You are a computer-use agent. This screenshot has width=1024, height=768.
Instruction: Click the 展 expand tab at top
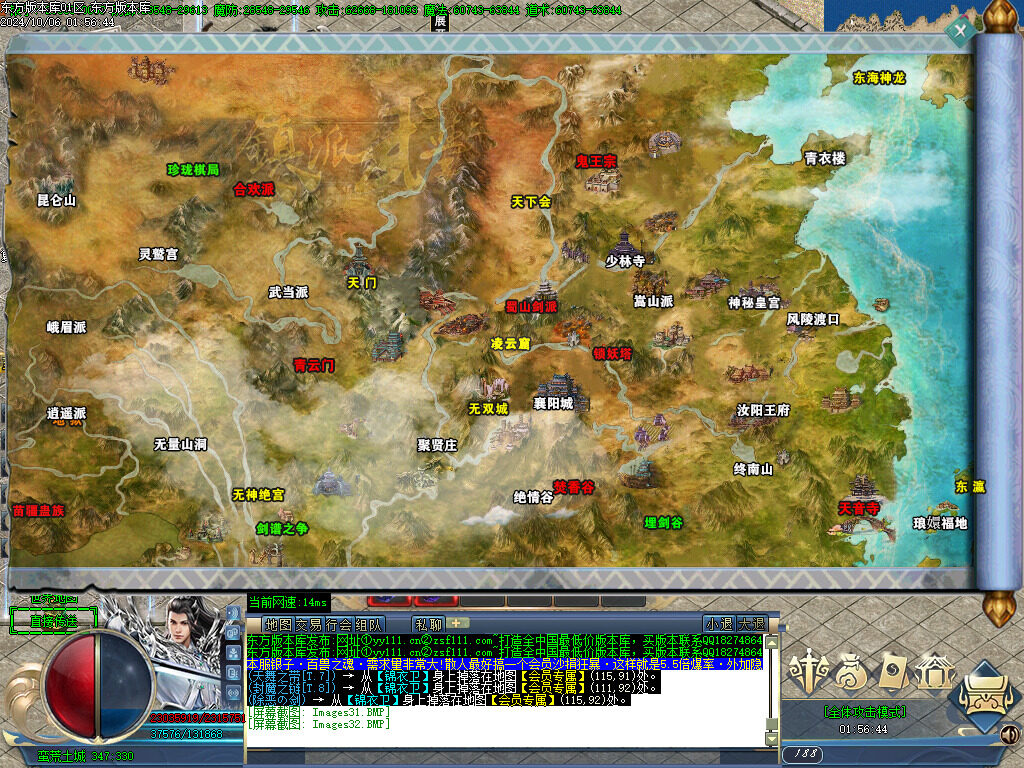(441, 22)
